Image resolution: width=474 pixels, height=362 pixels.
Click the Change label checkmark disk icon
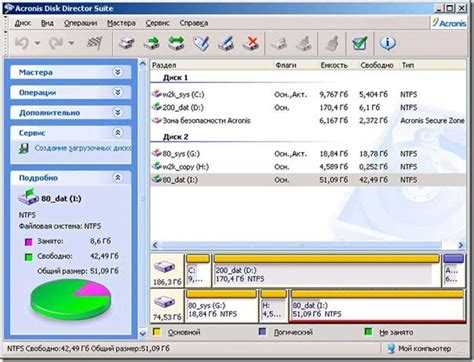click(201, 43)
